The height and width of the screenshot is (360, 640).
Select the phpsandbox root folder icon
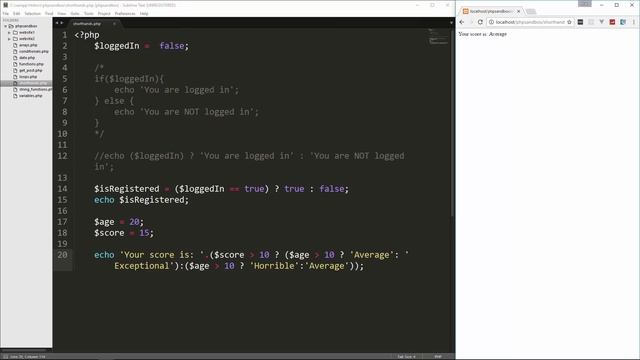click(11, 26)
